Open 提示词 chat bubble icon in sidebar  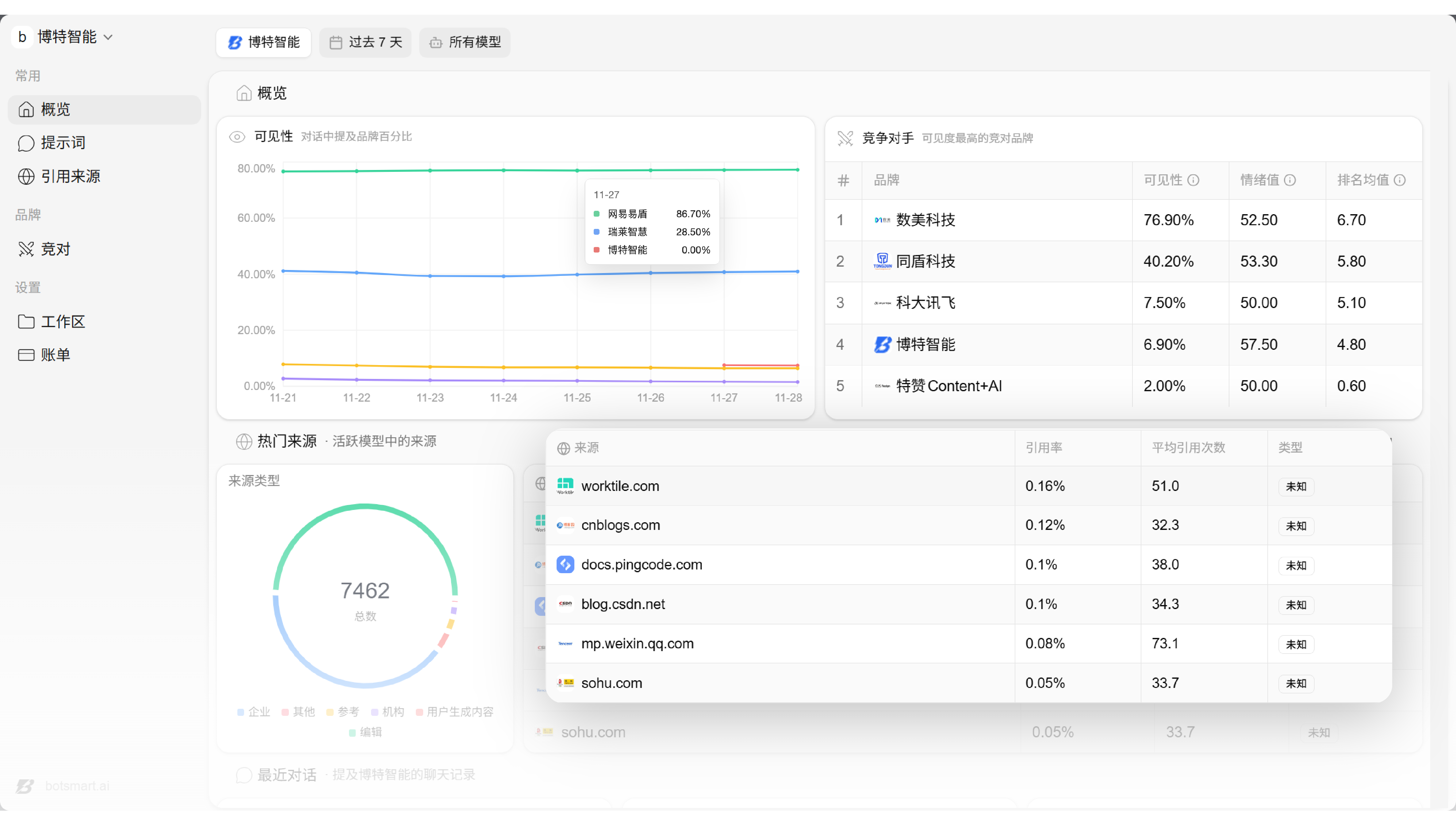coord(26,143)
